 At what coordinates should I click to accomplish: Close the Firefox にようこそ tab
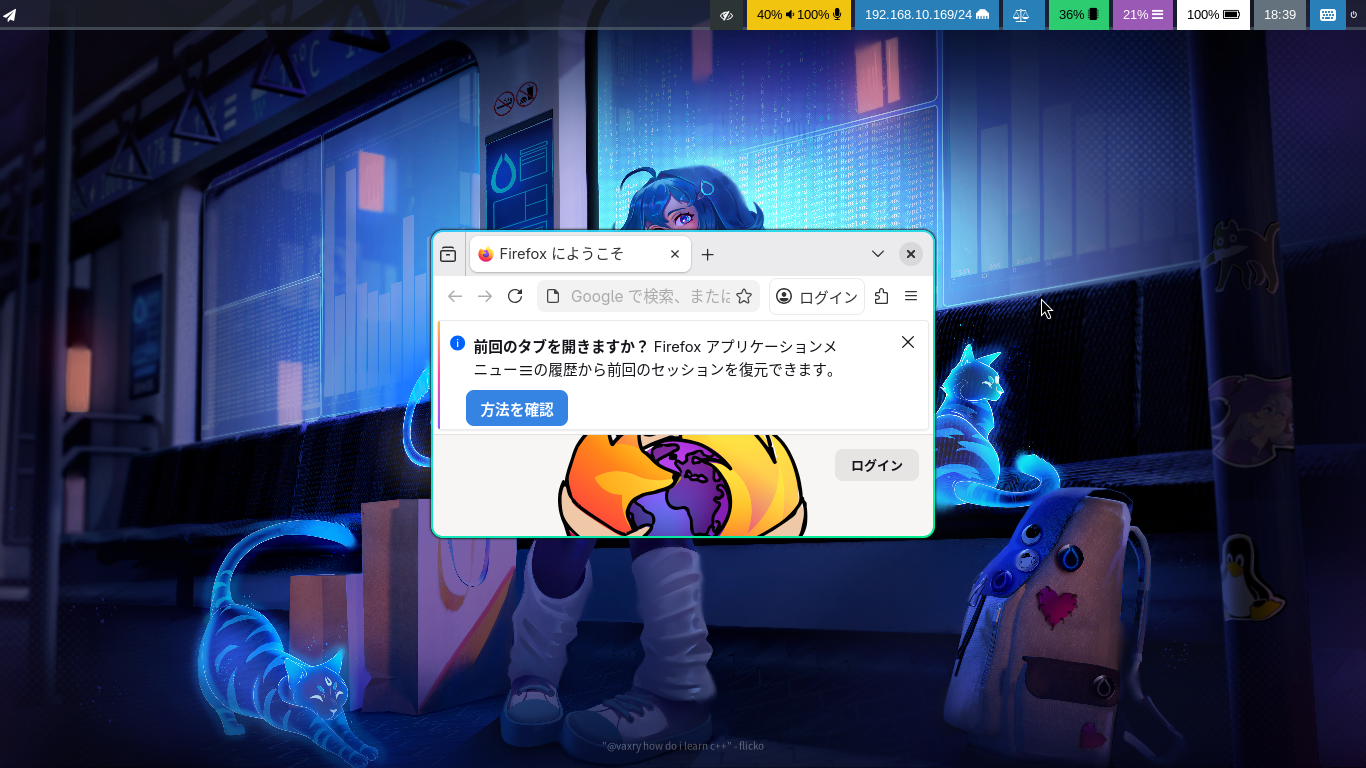(x=675, y=254)
